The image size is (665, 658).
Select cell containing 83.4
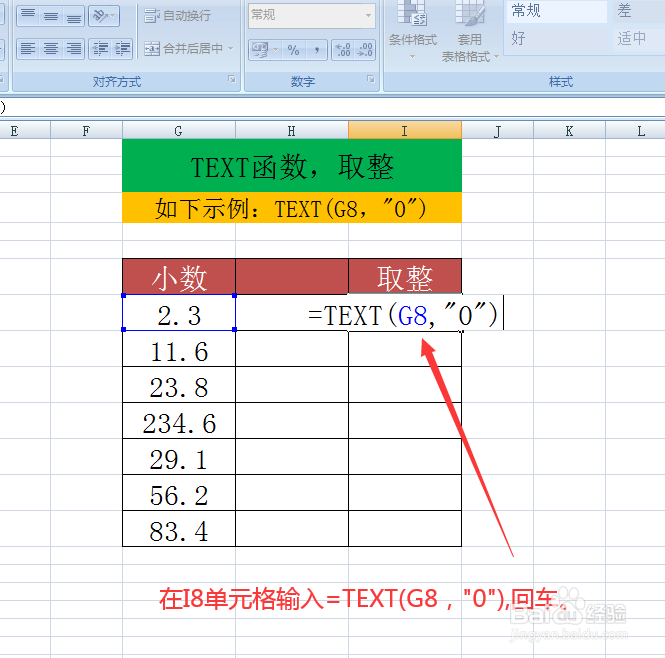(x=179, y=529)
